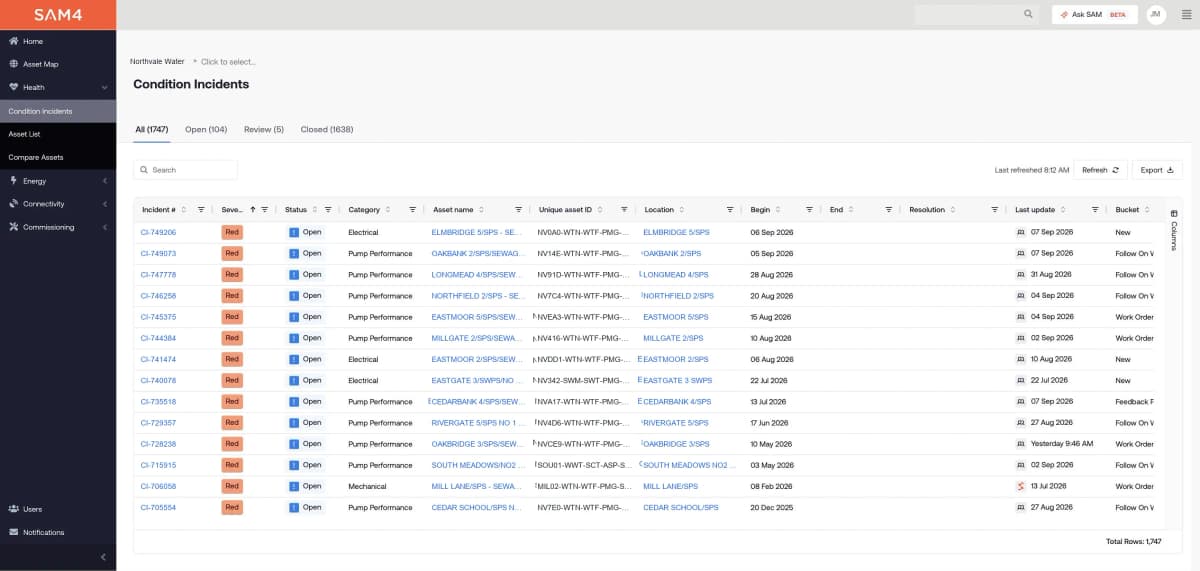Open the Location column filter

729,210
